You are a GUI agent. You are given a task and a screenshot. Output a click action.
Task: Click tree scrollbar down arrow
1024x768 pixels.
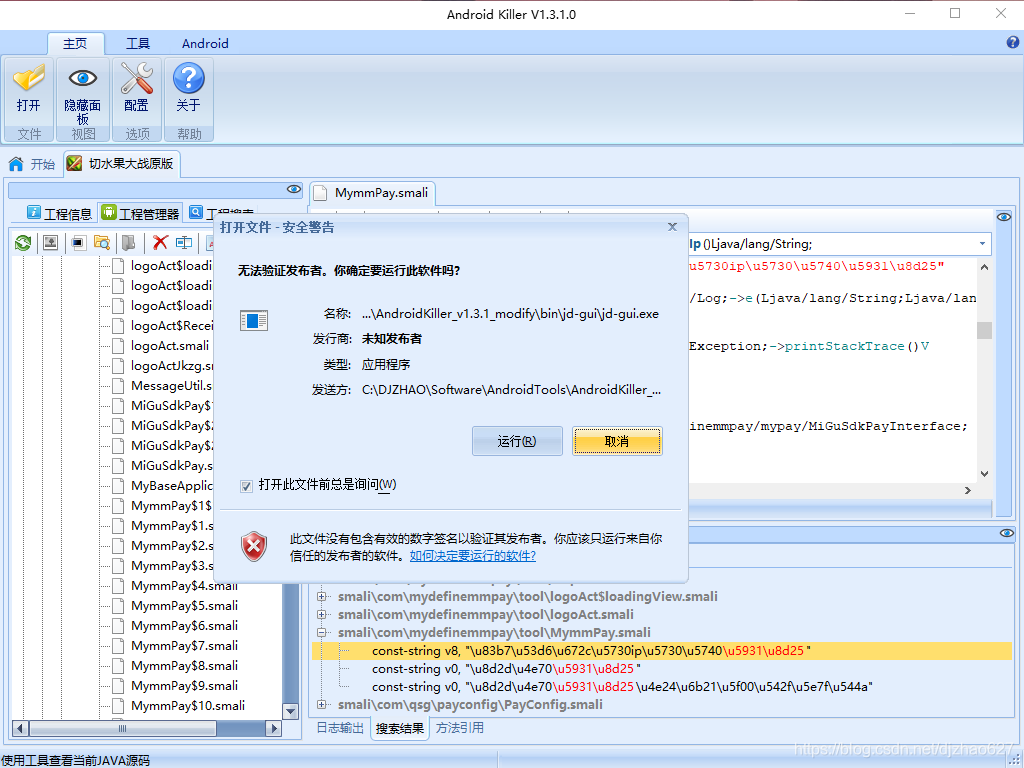pyautogui.click(x=291, y=711)
